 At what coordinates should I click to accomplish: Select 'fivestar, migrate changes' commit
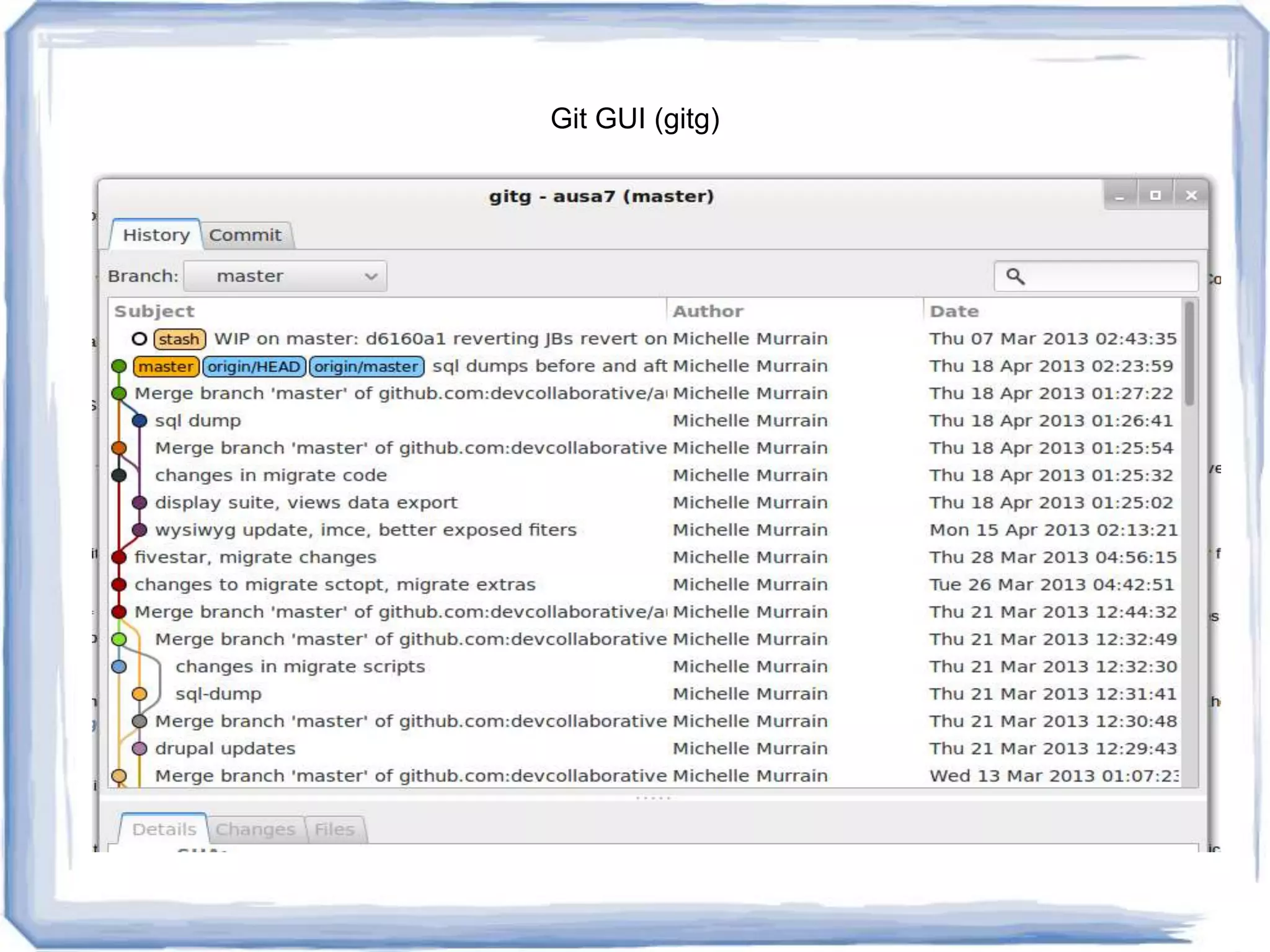(645, 557)
